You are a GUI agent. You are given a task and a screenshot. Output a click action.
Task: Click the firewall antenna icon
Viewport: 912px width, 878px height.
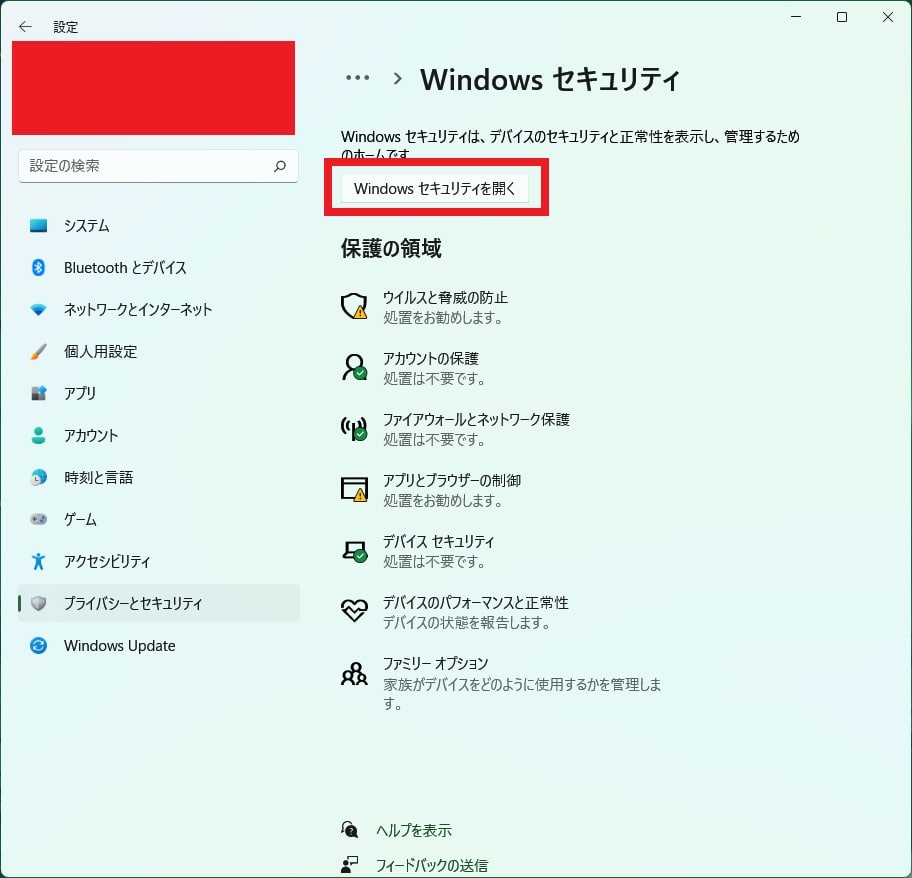click(354, 429)
